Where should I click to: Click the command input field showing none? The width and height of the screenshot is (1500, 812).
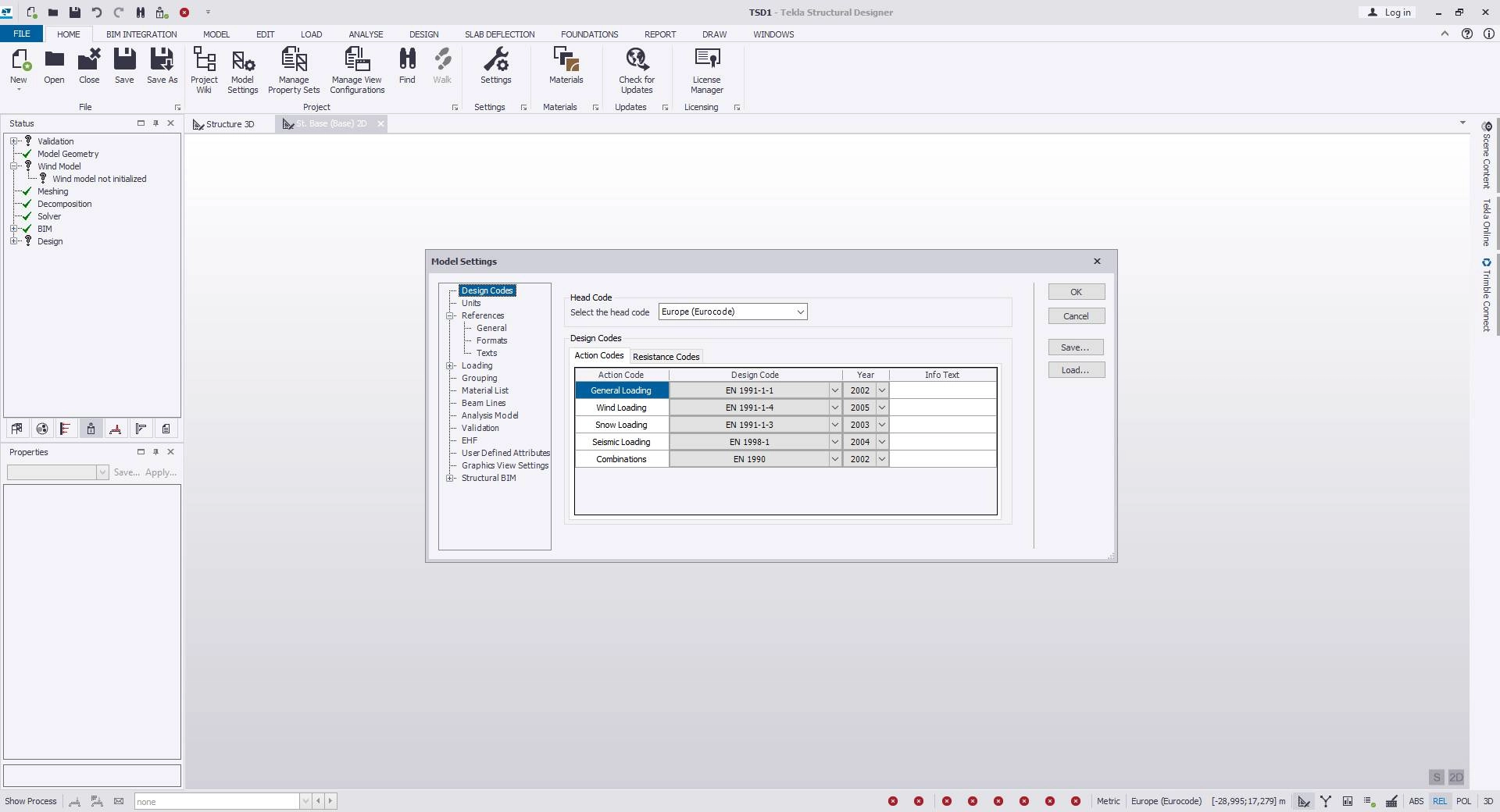pyautogui.click(x=217, y=801)
